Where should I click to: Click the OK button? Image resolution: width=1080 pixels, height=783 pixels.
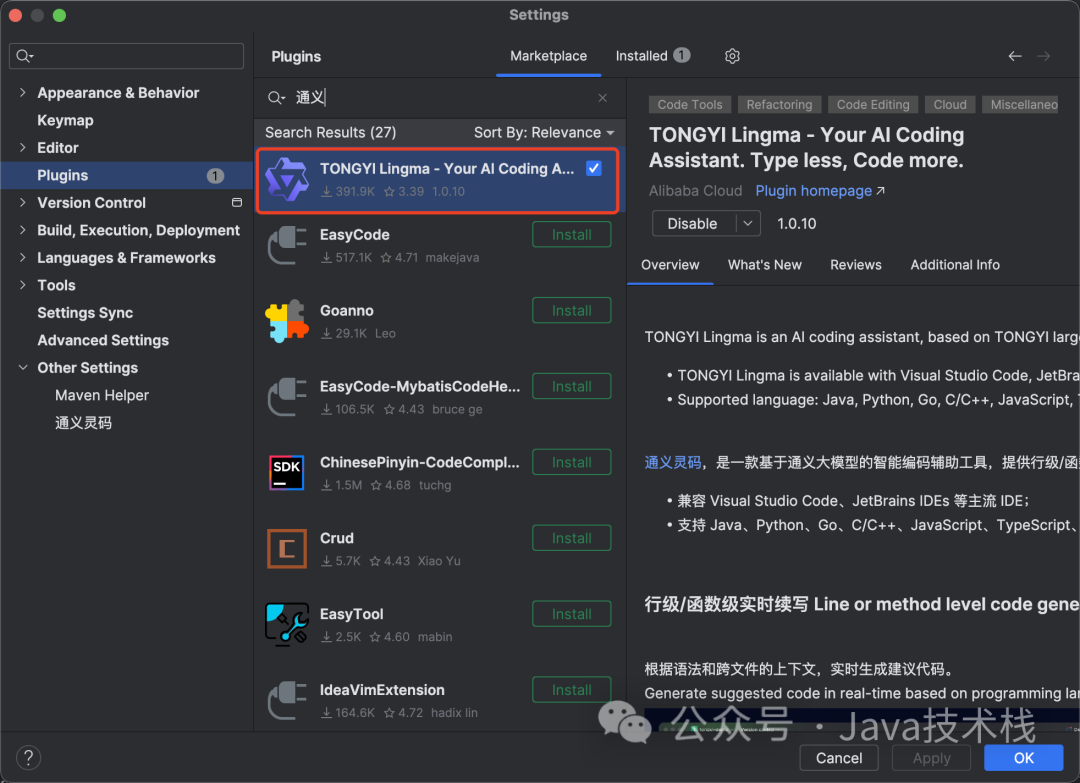tap(1023, 758)
